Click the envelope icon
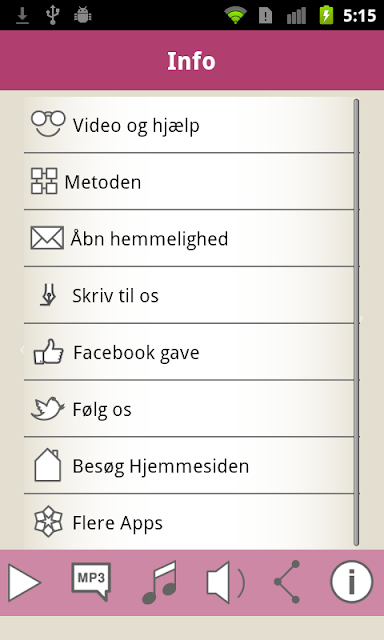This screenshot has height=640, width=384. 47,238
